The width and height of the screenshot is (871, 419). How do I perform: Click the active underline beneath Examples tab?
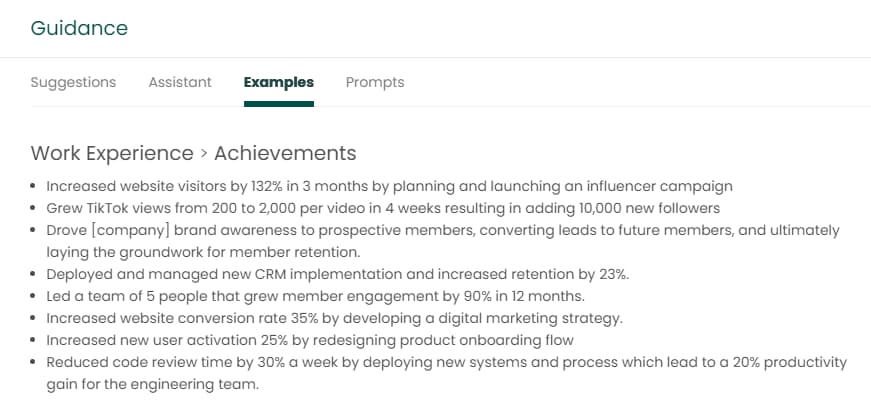(x=279, y=103)
